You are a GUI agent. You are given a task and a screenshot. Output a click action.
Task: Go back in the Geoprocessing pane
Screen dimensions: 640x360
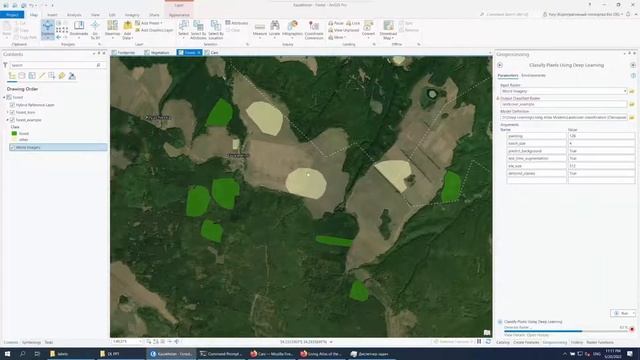tap(500, 65)
